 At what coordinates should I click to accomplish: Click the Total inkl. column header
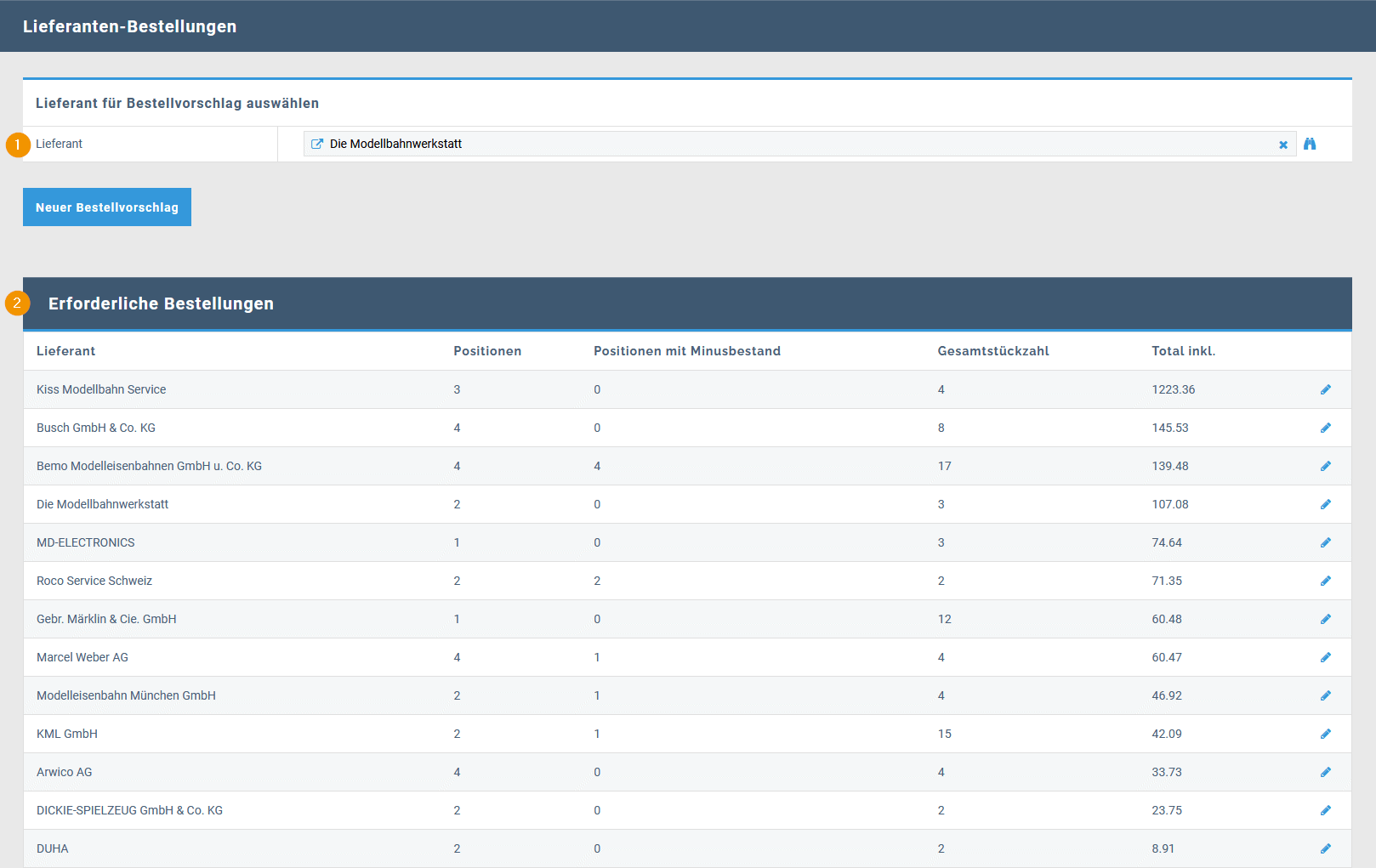pos(1184,351)
